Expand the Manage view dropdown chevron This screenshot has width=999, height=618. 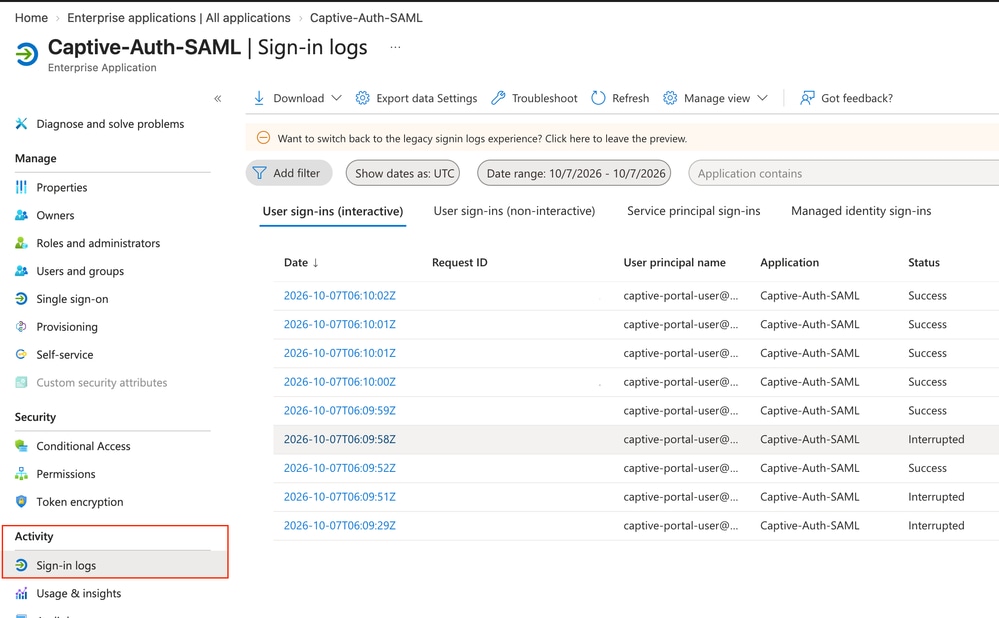coord(762,98)
